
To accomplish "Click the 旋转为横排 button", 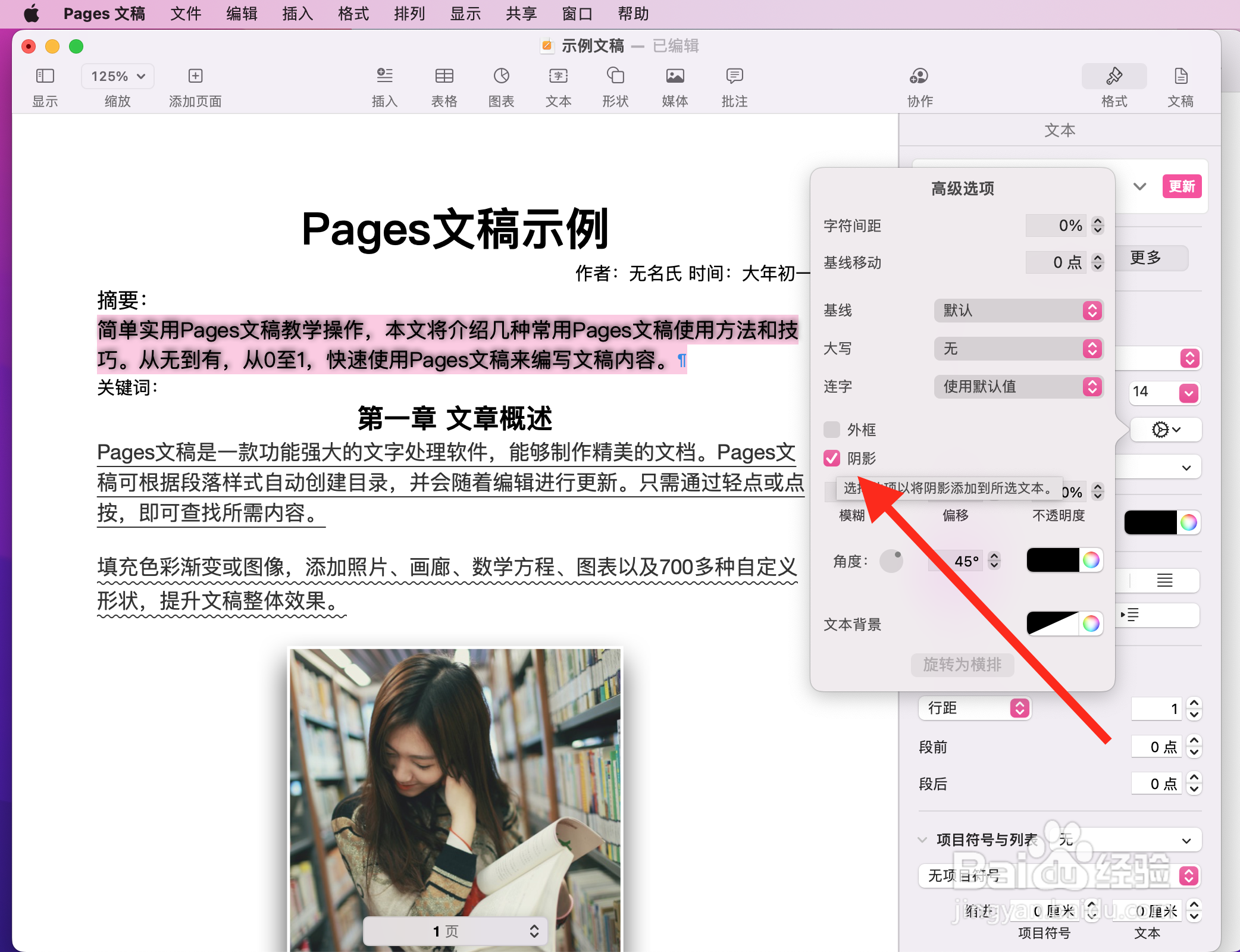I will pyautogui.click(x=962, y=665).
